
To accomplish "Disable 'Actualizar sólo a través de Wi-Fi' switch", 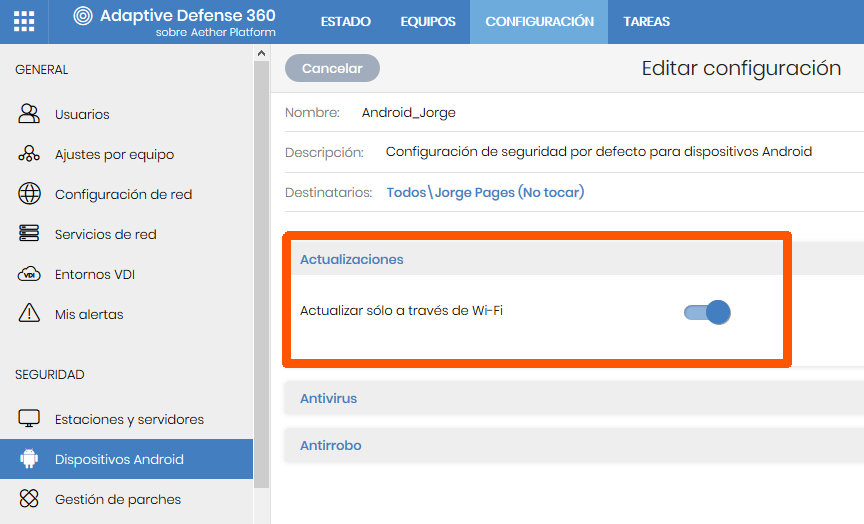I will tap(707, 312).
